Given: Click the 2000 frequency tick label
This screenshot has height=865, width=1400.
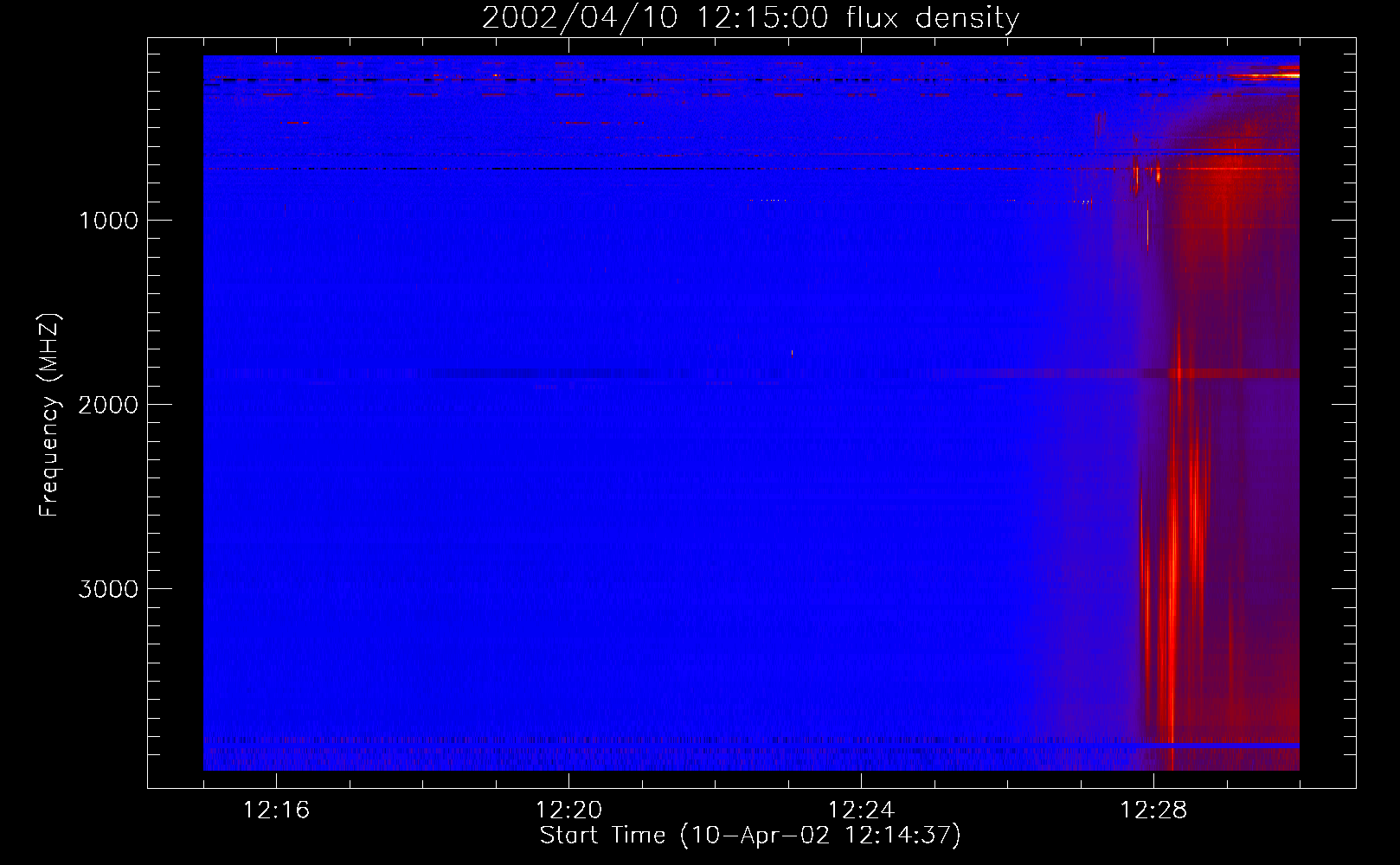Looking at the screenshot, I should pos(108,405).
